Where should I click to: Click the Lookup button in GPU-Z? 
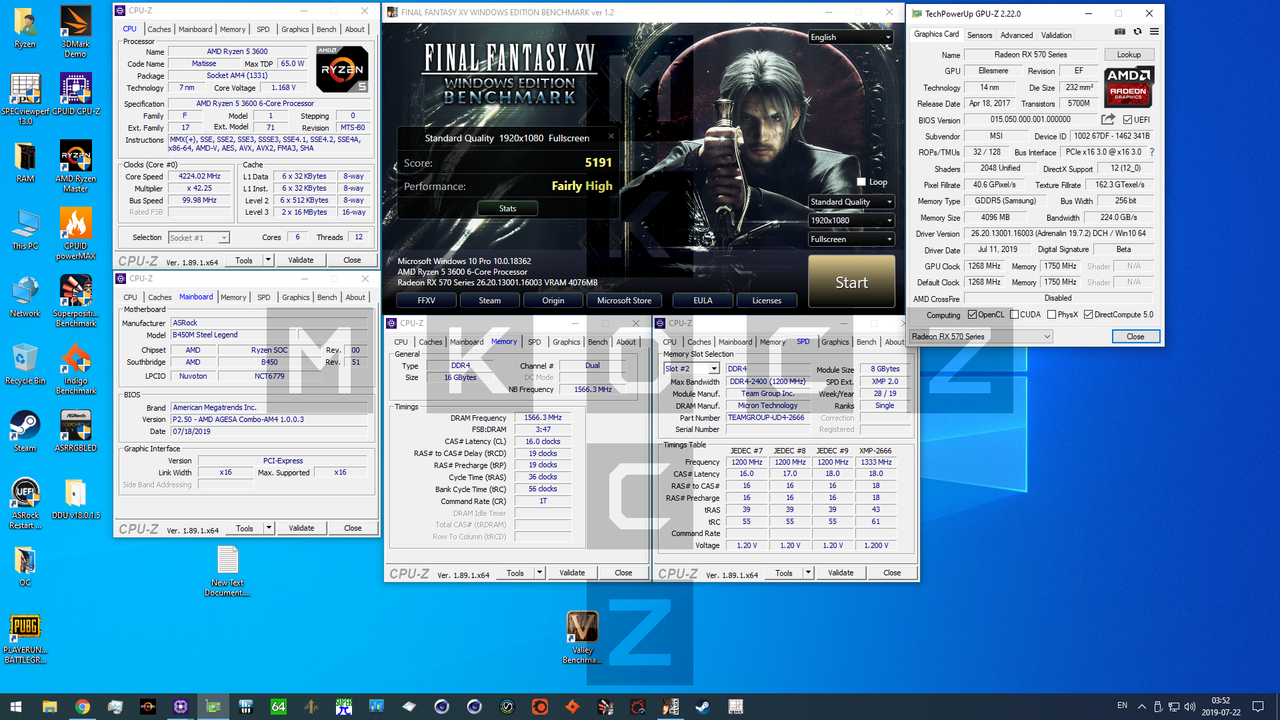[x=1129, y=55]
